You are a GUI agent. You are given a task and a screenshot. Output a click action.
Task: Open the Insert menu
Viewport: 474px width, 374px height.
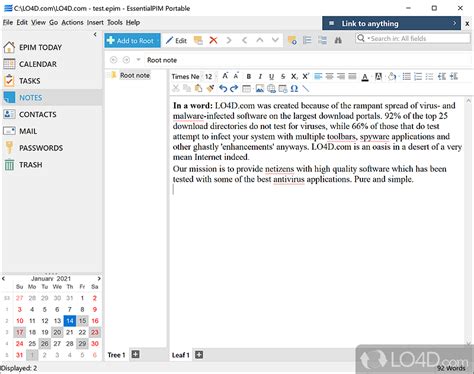[95, 23]
